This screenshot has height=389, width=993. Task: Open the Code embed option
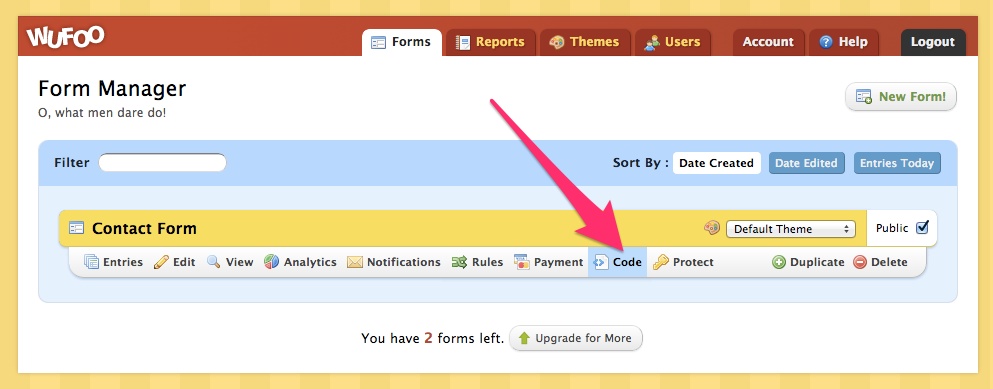[x=617, y=262]
